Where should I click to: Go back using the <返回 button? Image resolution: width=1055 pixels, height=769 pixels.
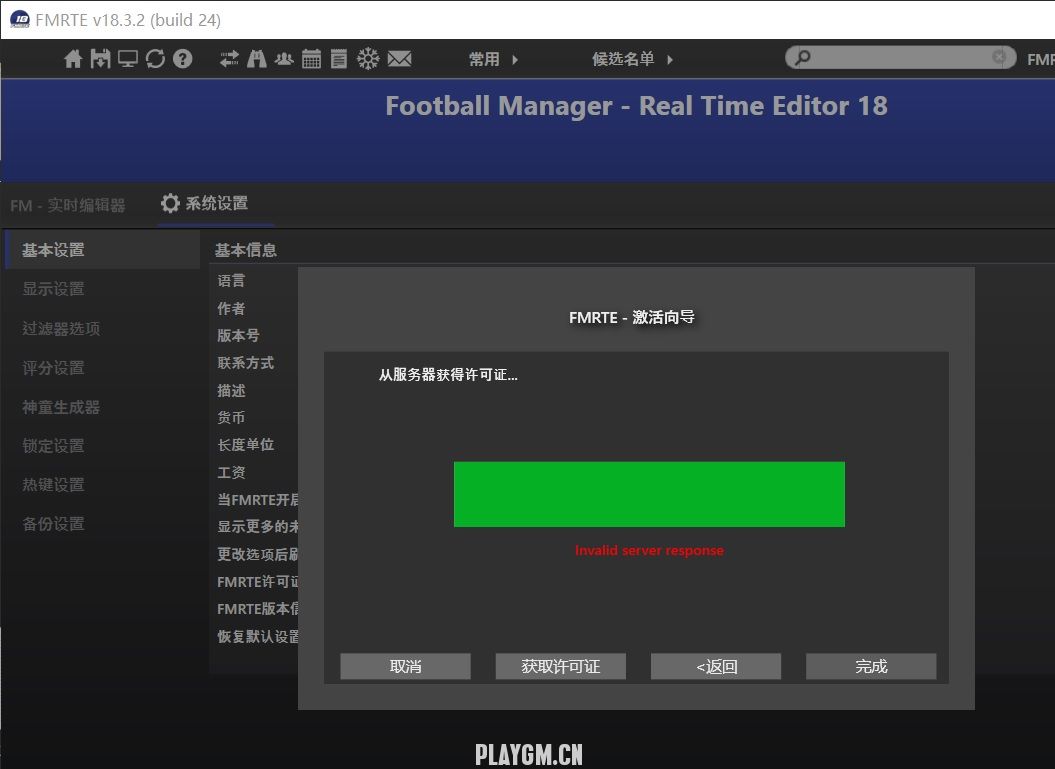tap(716, 666)
